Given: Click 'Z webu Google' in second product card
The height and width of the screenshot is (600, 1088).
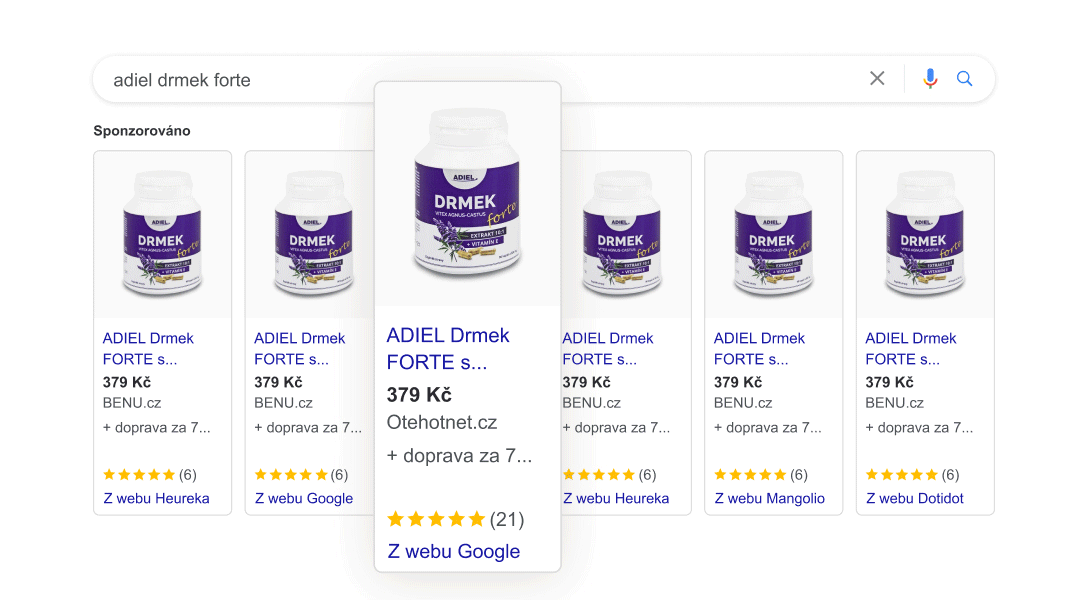Looking at the screenshot, I should [x=303, y=498].
